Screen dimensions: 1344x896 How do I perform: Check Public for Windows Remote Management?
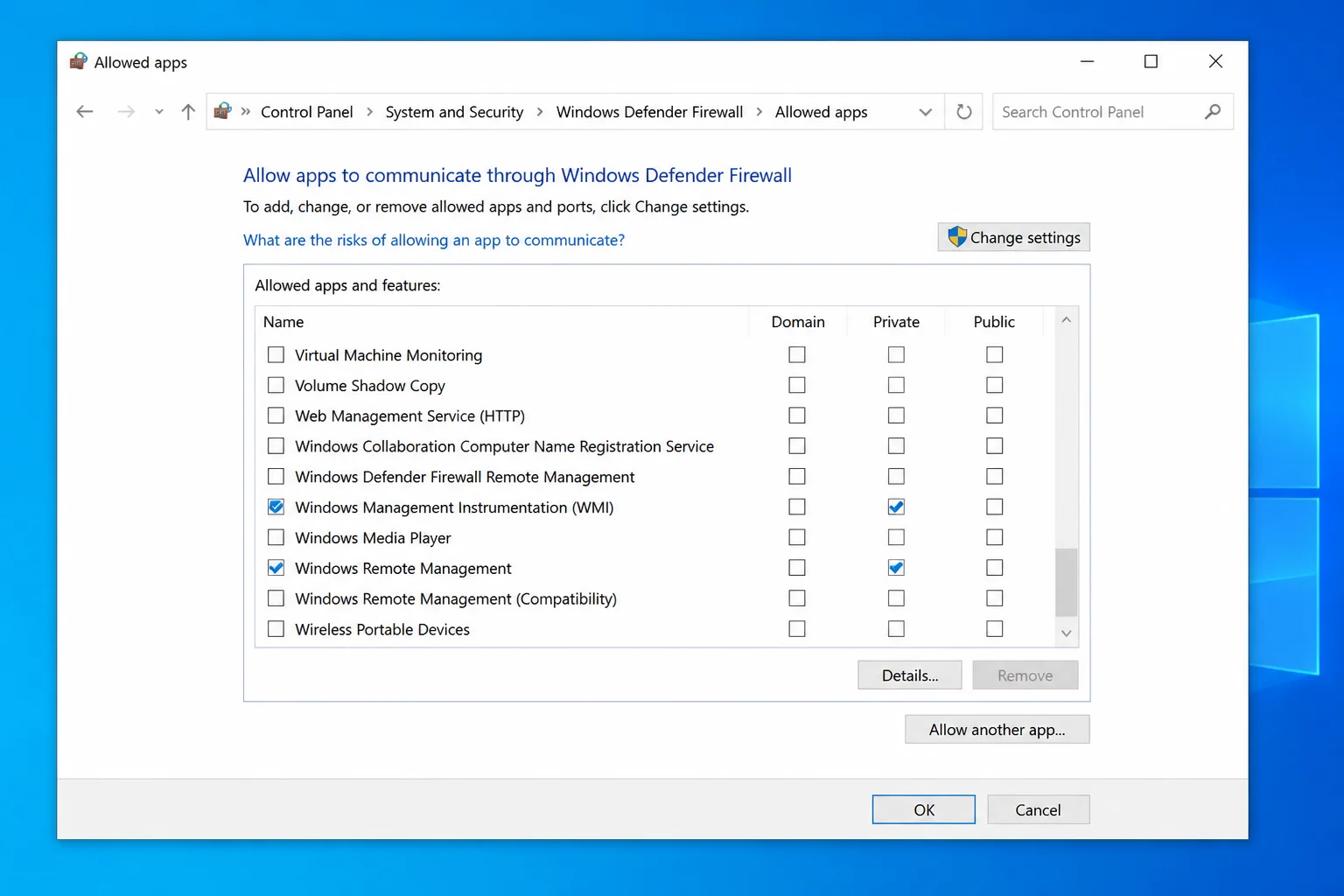994,568
